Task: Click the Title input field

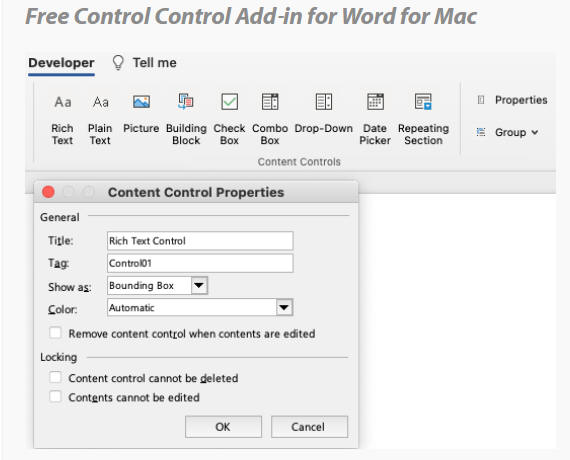Action: (x=200, y=241)
